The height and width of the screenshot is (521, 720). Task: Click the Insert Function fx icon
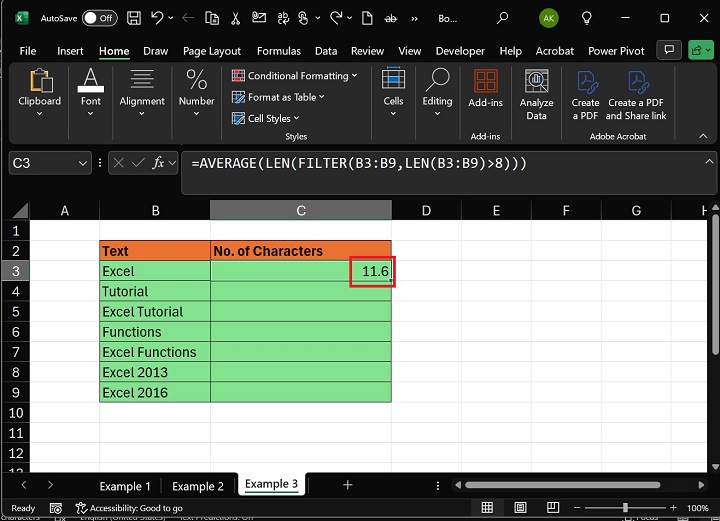(158, 163)
